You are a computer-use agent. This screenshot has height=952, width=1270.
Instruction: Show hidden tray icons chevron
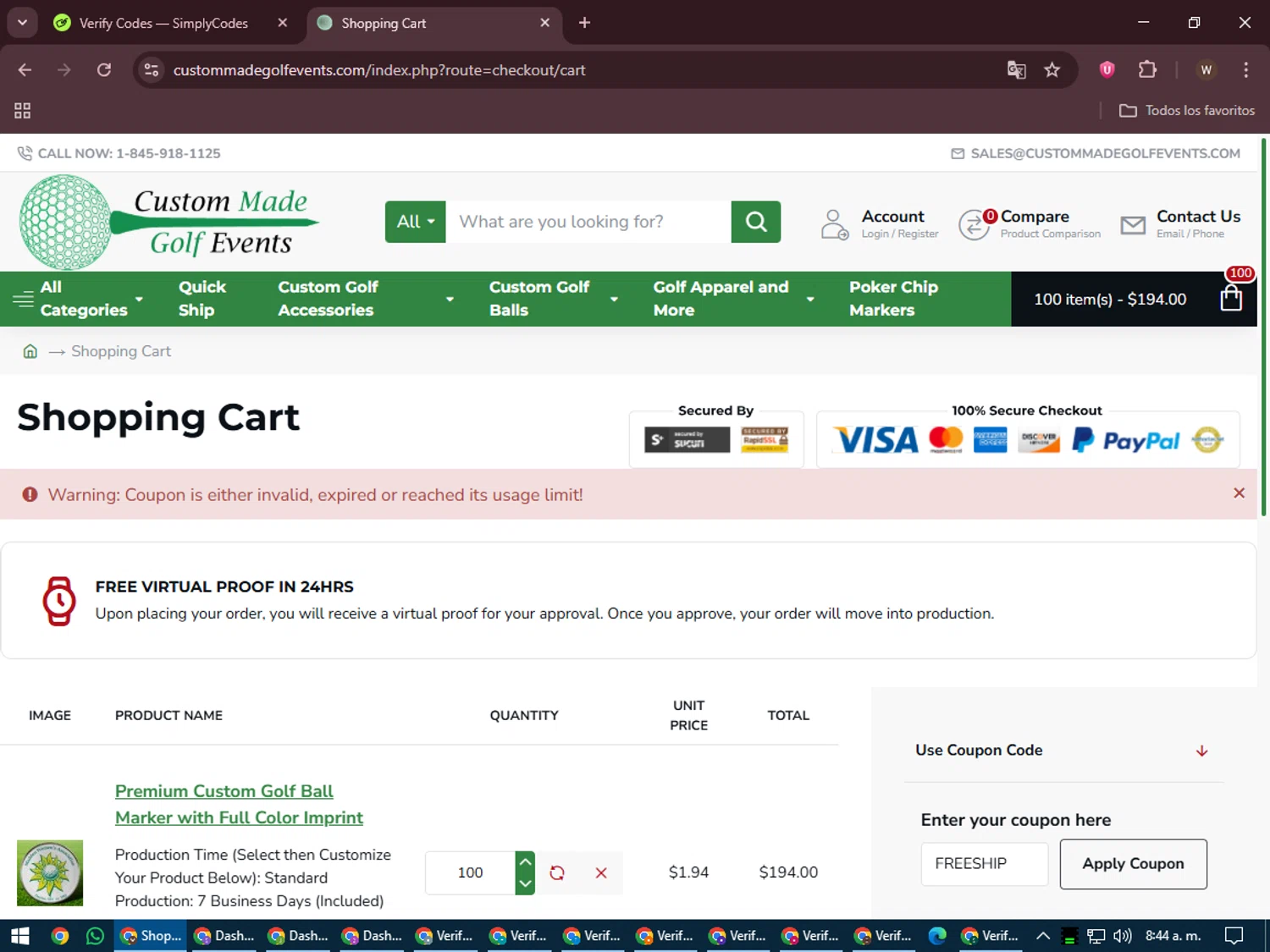coord(1043,936)
